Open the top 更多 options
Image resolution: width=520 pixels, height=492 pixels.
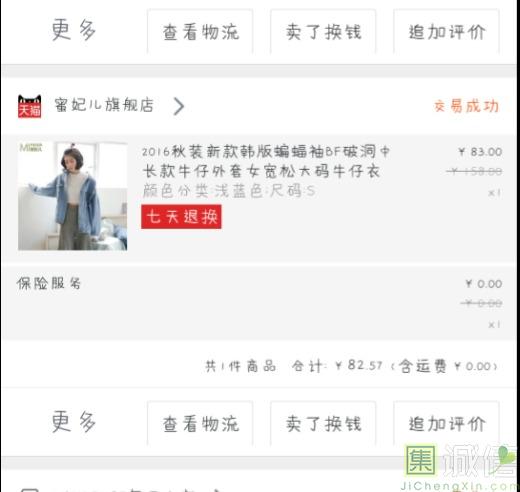[74, 30]
